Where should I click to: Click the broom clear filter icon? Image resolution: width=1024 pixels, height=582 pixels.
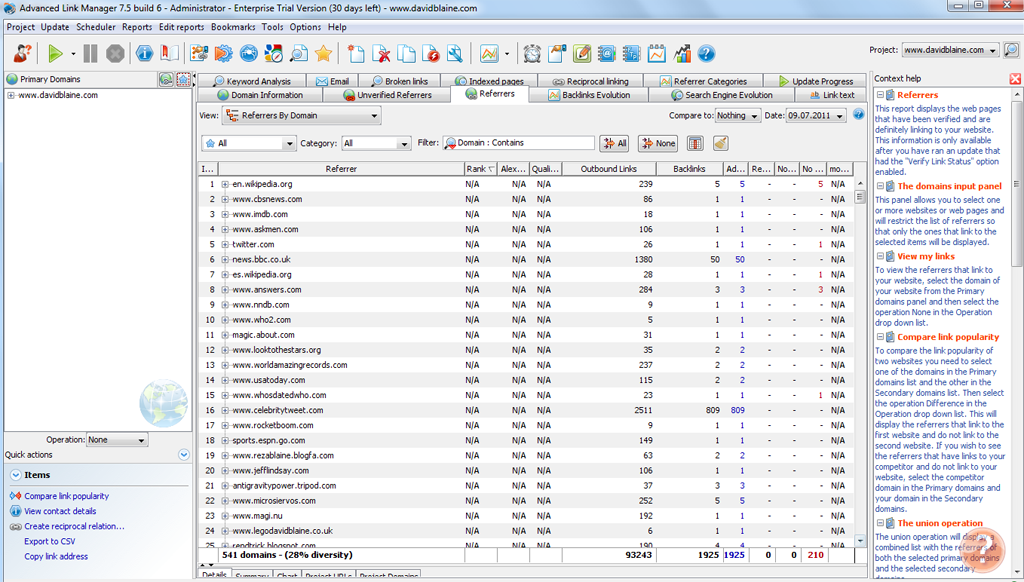click(720, 143)
